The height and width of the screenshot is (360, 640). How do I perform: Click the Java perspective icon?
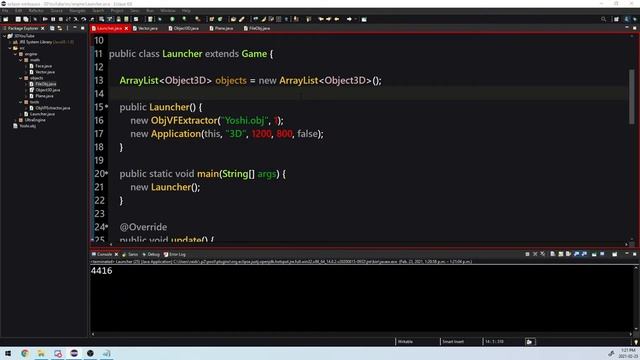(x=627, y=19)
